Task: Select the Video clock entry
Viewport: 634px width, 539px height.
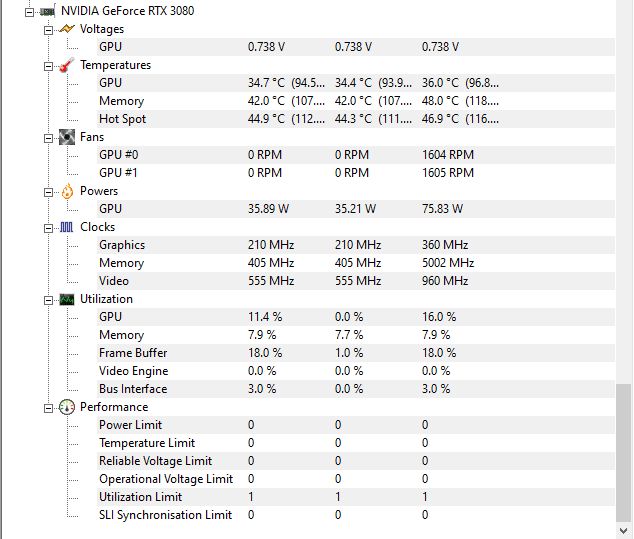Action: click(x=114, y=281)
